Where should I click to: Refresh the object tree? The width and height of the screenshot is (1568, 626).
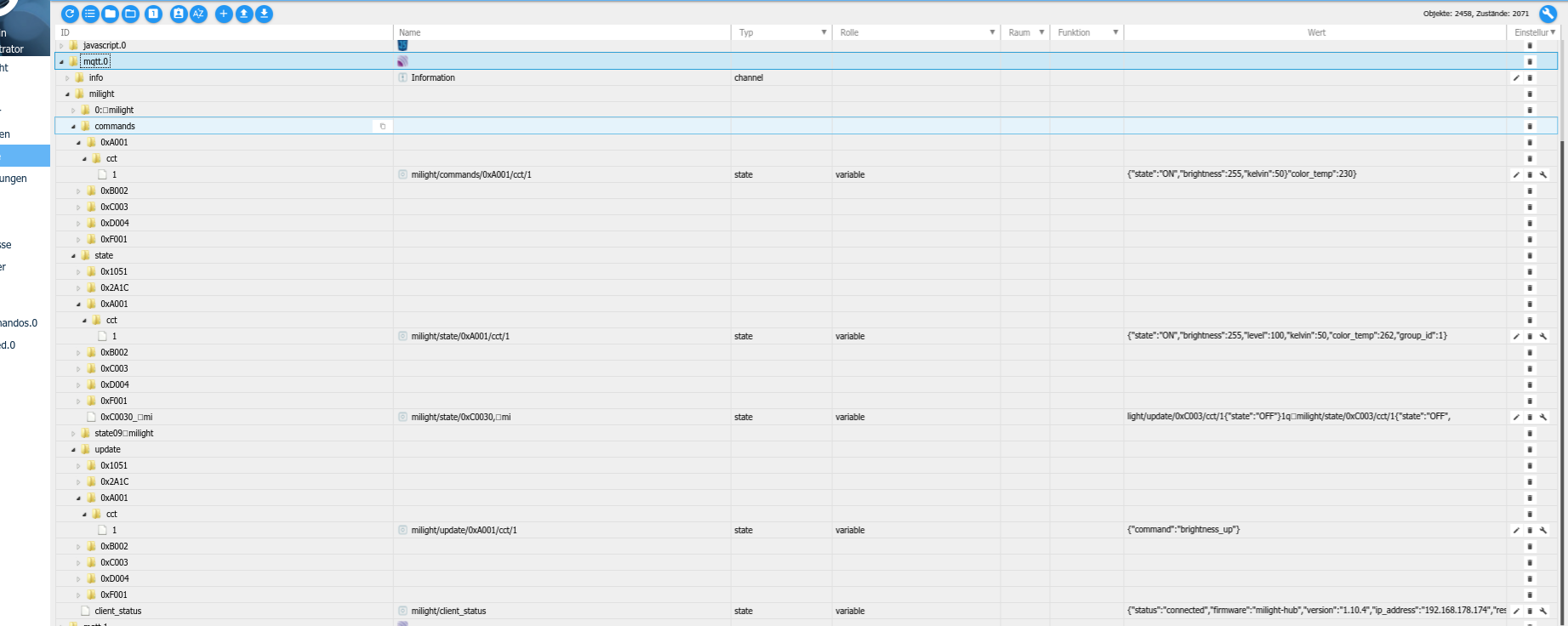(70, 14)
